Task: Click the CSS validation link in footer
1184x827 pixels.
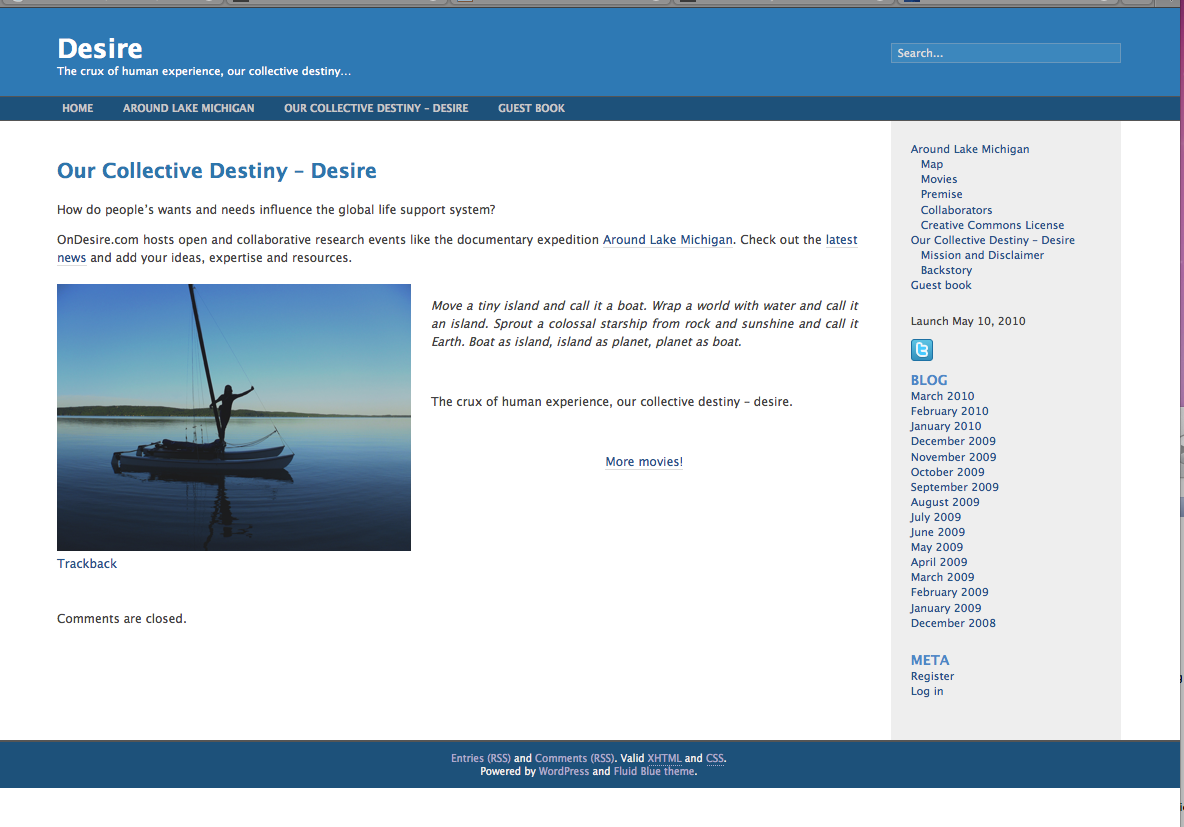Action: click(x=714, y=758)
